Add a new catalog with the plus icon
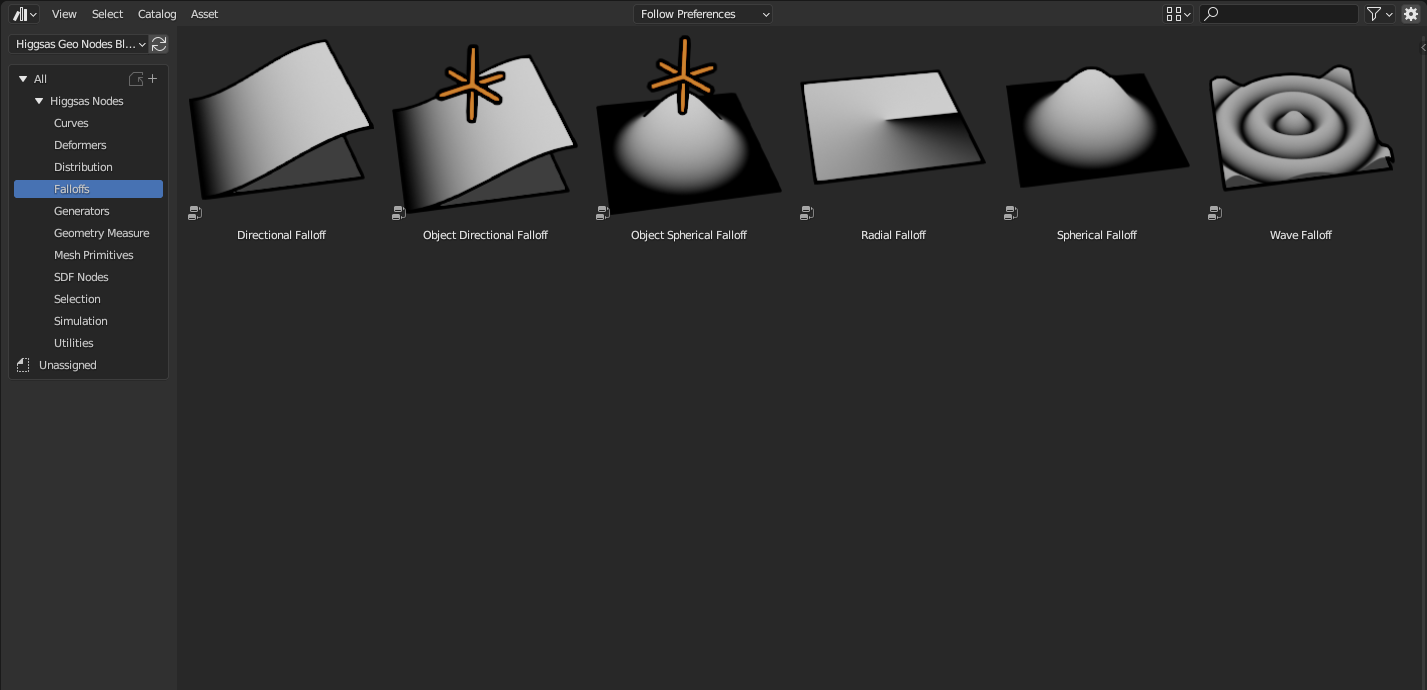Image resolution: width=1427 pixels, height=690 pixels. [x=152, y=78]
